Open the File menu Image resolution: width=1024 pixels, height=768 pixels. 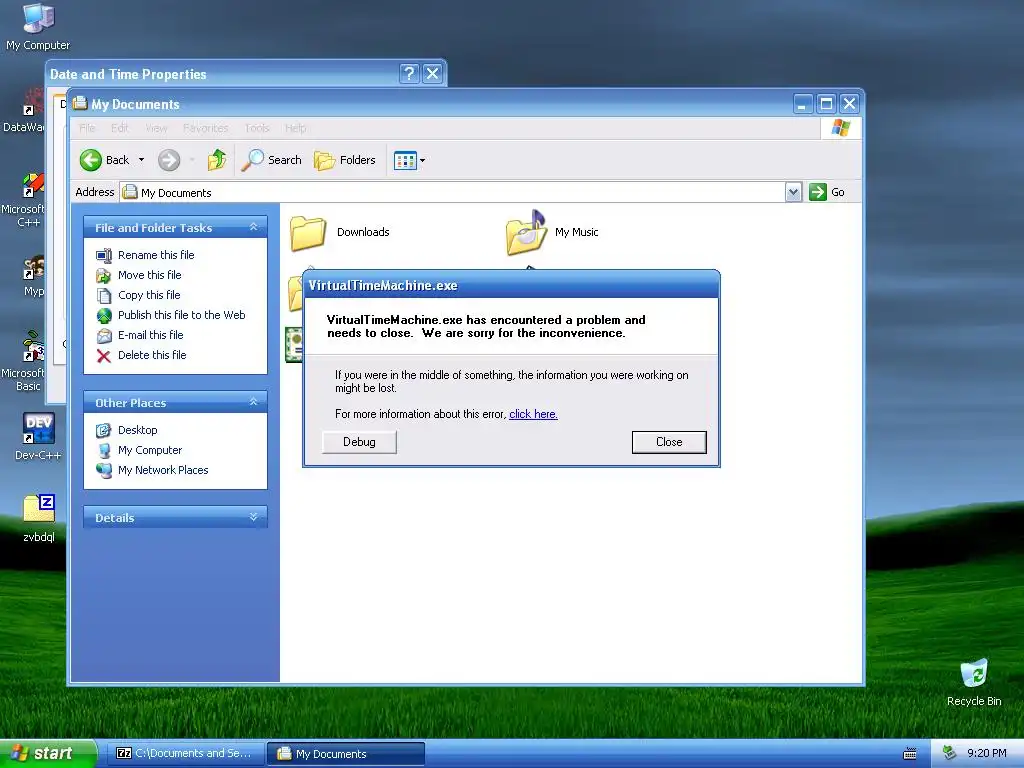[87, 128]
